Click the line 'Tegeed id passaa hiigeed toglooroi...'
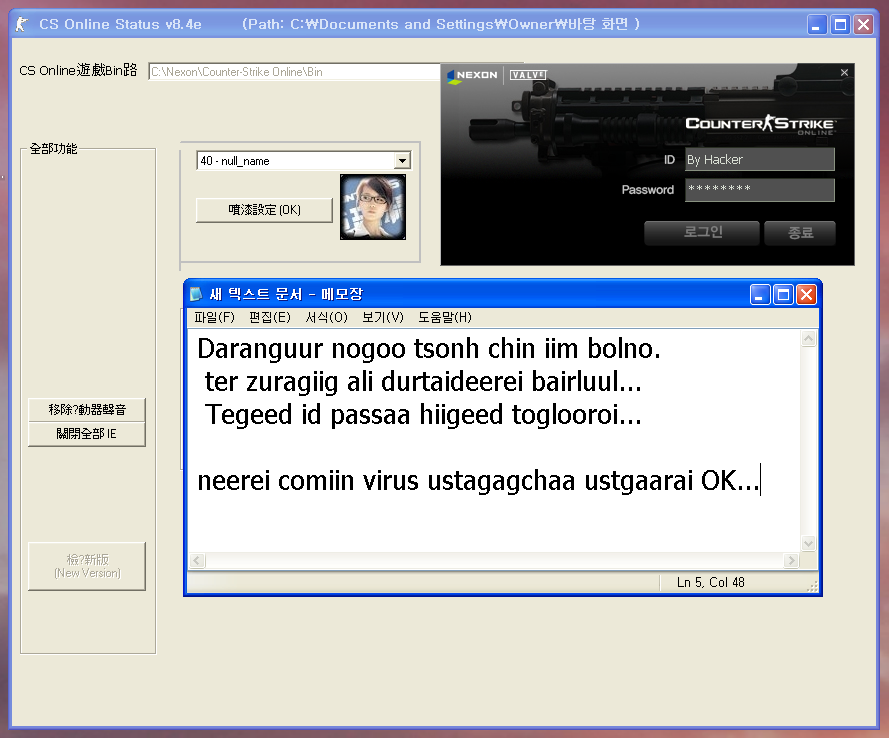The height and width of the screenshot is (738, 889). coord(423,414)
